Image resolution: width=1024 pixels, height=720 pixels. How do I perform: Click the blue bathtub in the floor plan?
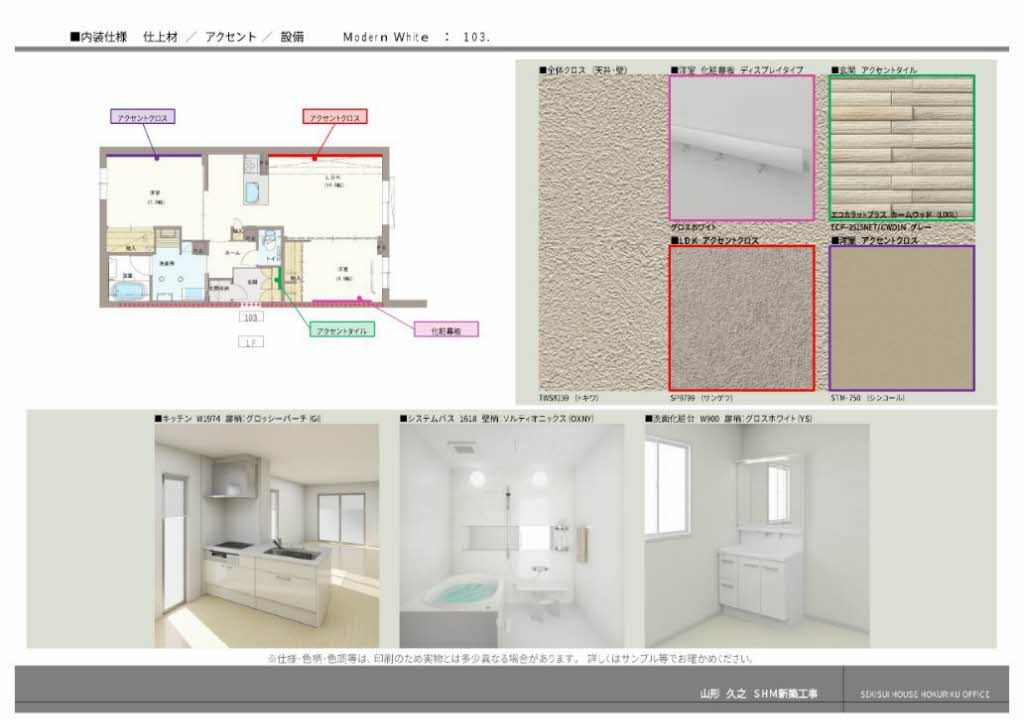tap(129, 291)
